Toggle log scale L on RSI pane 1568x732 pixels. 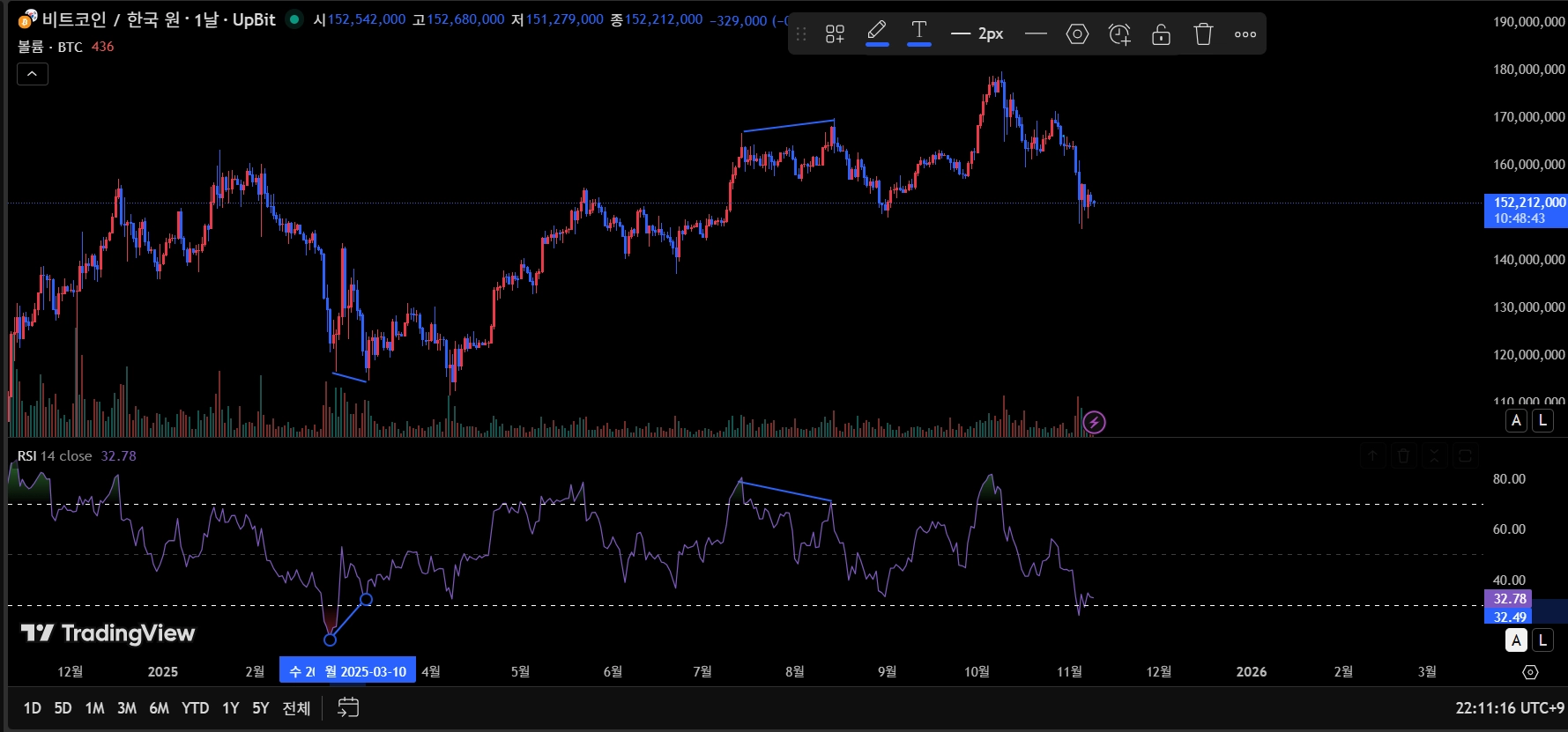1543,640
